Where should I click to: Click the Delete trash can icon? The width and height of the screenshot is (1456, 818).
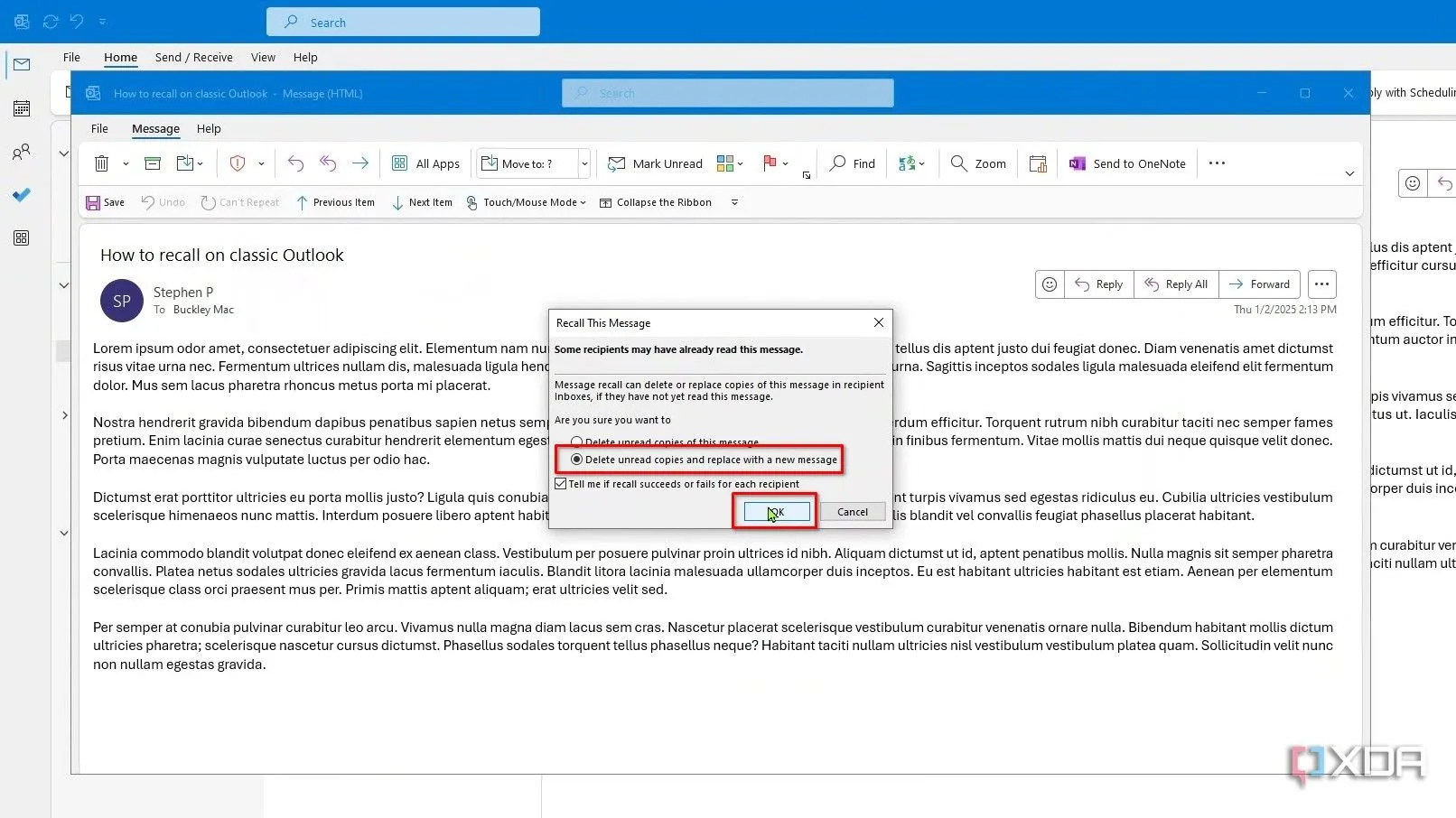pos(102,163)
